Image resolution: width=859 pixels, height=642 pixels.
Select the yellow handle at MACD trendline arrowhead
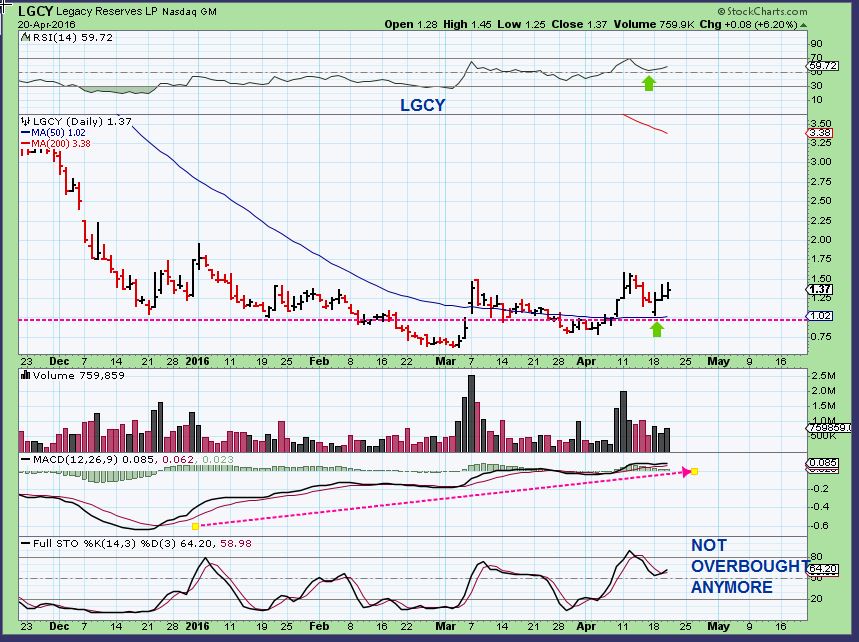point(694,471)
